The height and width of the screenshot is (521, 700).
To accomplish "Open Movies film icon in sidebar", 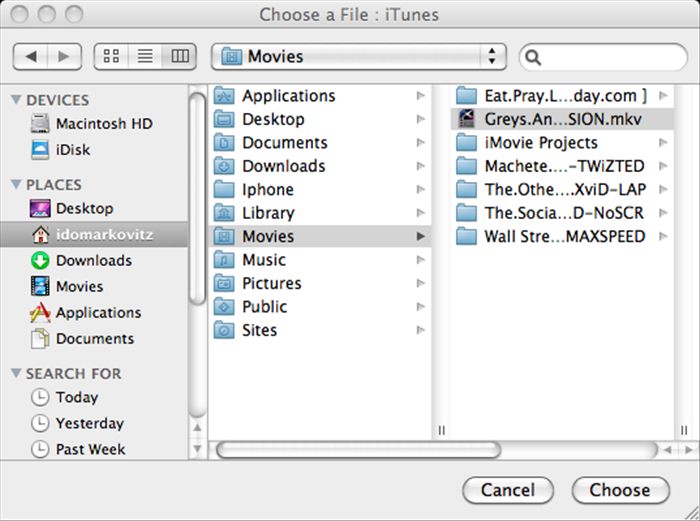I will (40, 286).
